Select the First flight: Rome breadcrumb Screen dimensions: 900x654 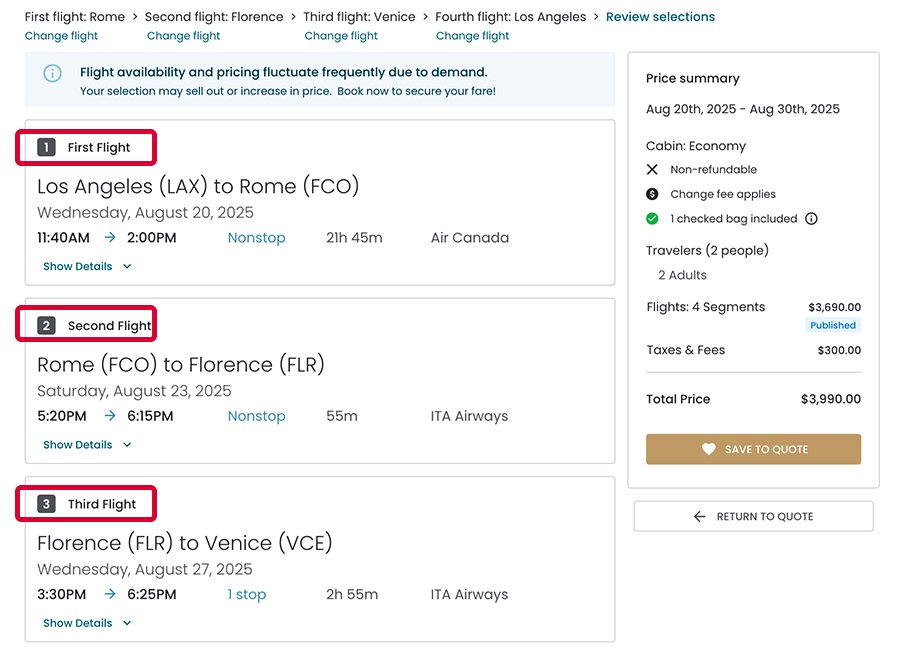click(75, 17)
